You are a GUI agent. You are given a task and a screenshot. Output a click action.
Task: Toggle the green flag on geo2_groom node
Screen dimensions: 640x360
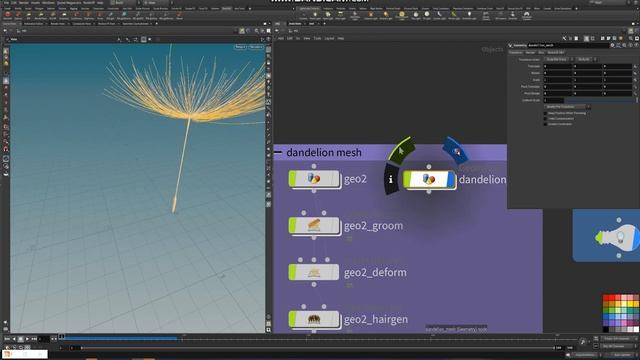point(293,225)
